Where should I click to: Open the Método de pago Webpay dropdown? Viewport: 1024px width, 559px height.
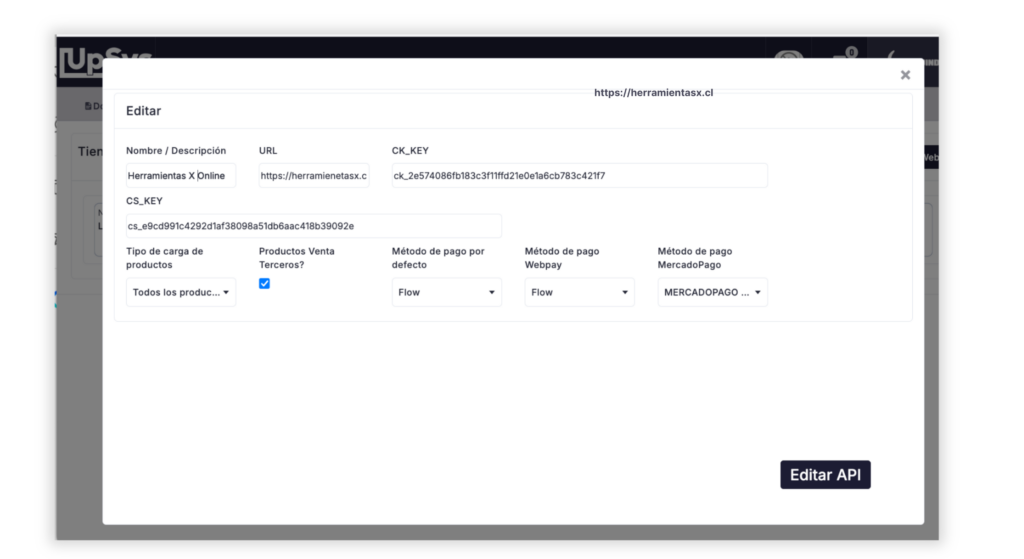pos(579,292)
